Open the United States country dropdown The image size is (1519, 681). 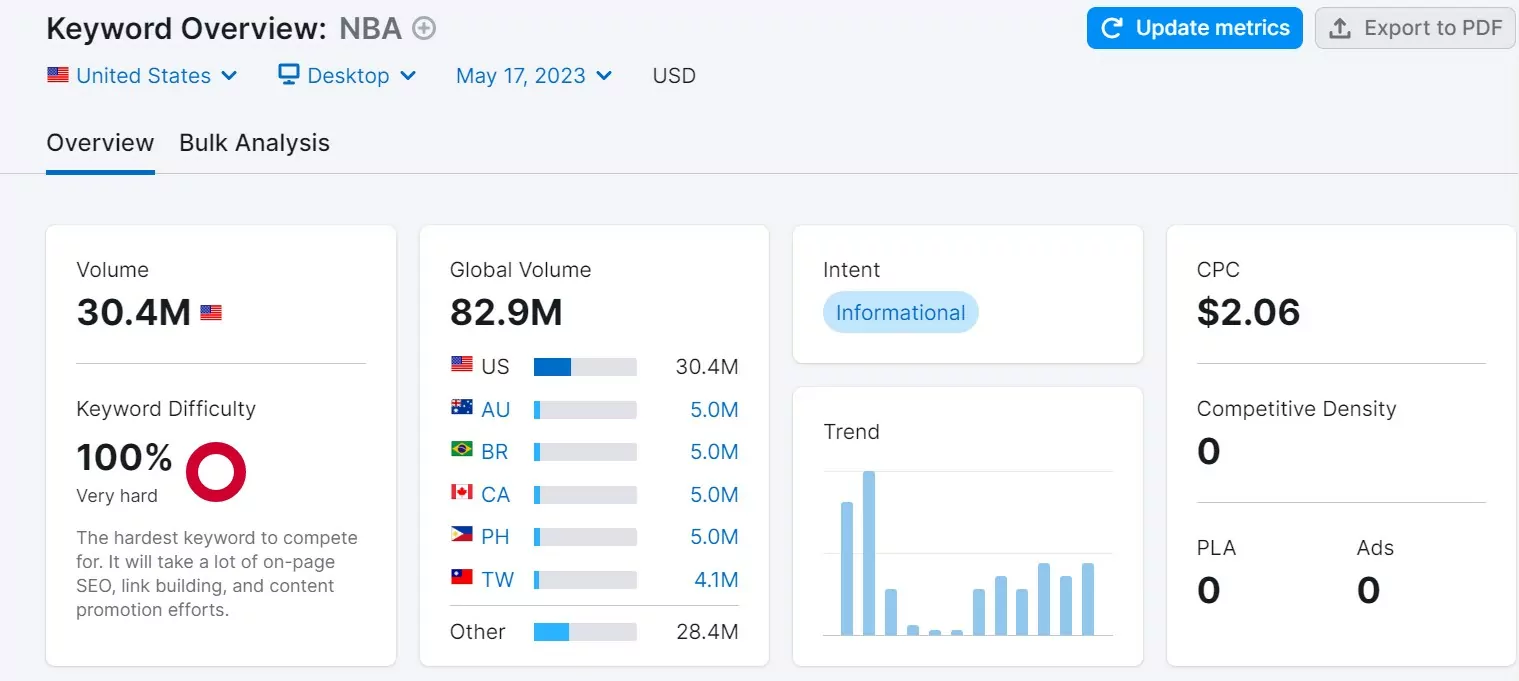coord(143,75)
